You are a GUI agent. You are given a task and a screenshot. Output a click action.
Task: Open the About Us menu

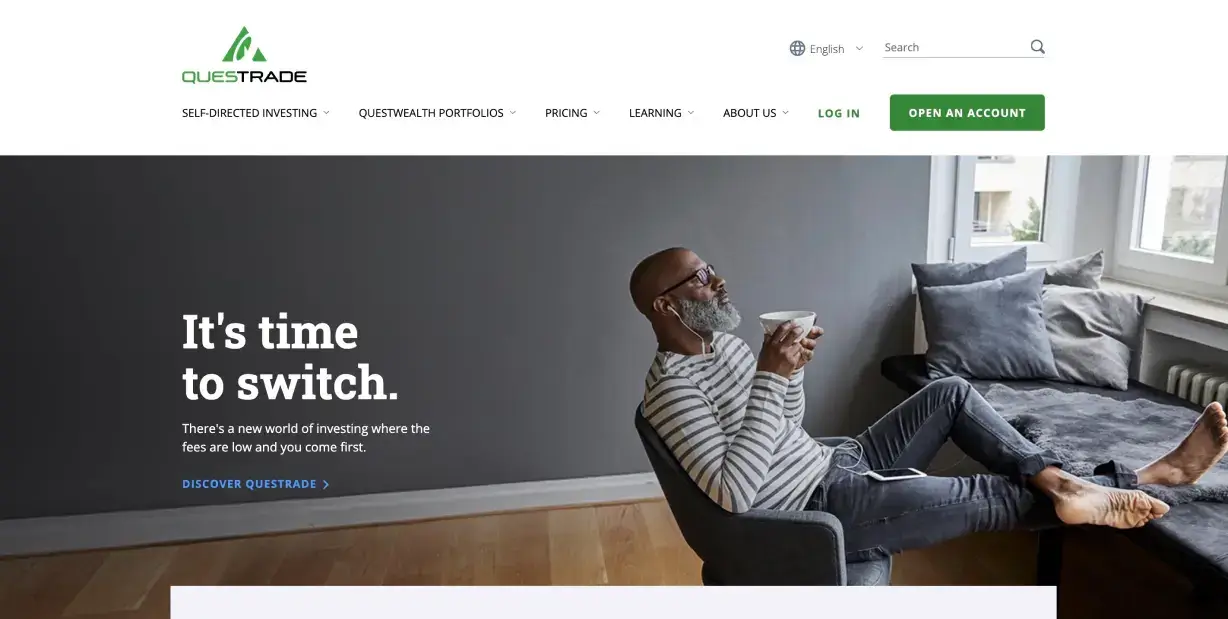click(750, 113)
